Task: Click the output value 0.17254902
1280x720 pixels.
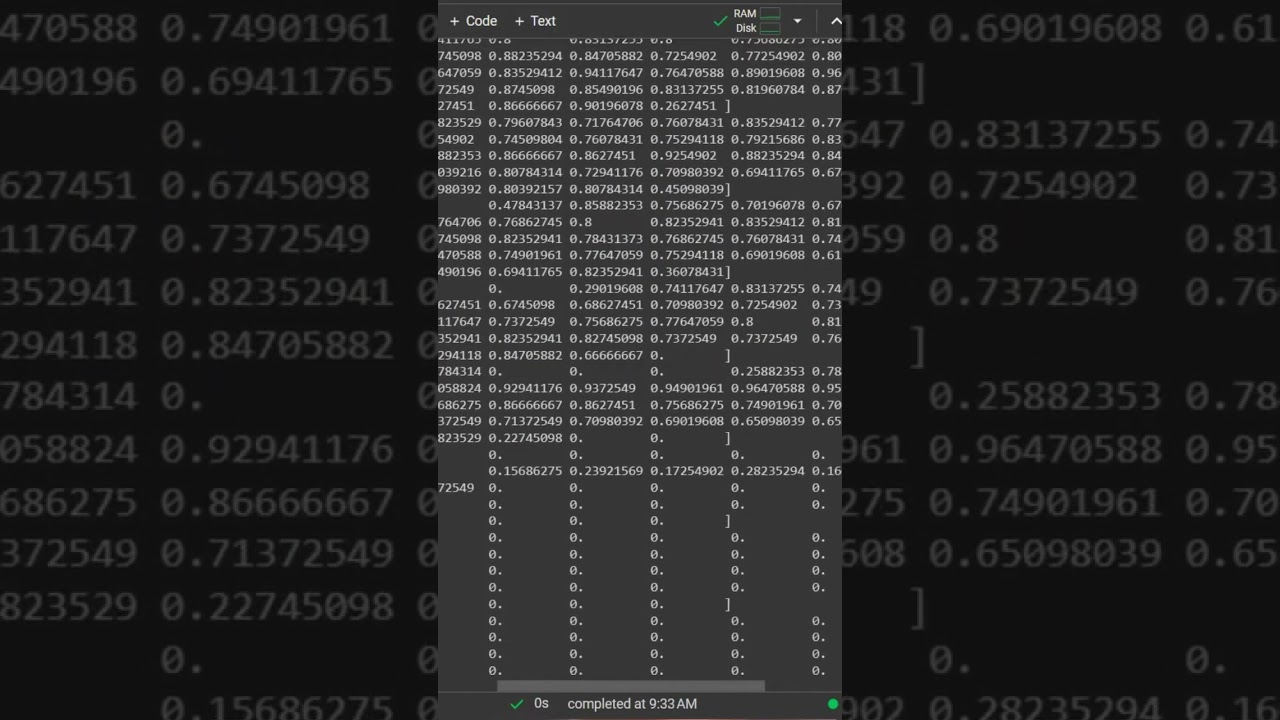Action: click(687, 471)
